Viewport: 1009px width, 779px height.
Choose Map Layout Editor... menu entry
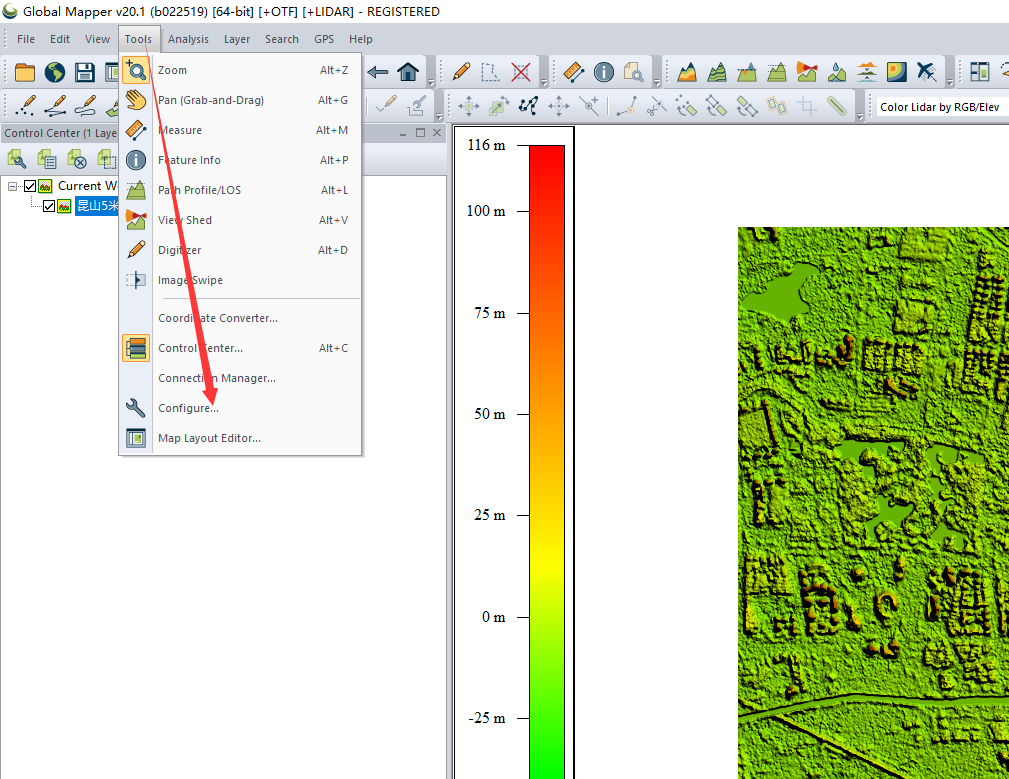pos(240,438)
